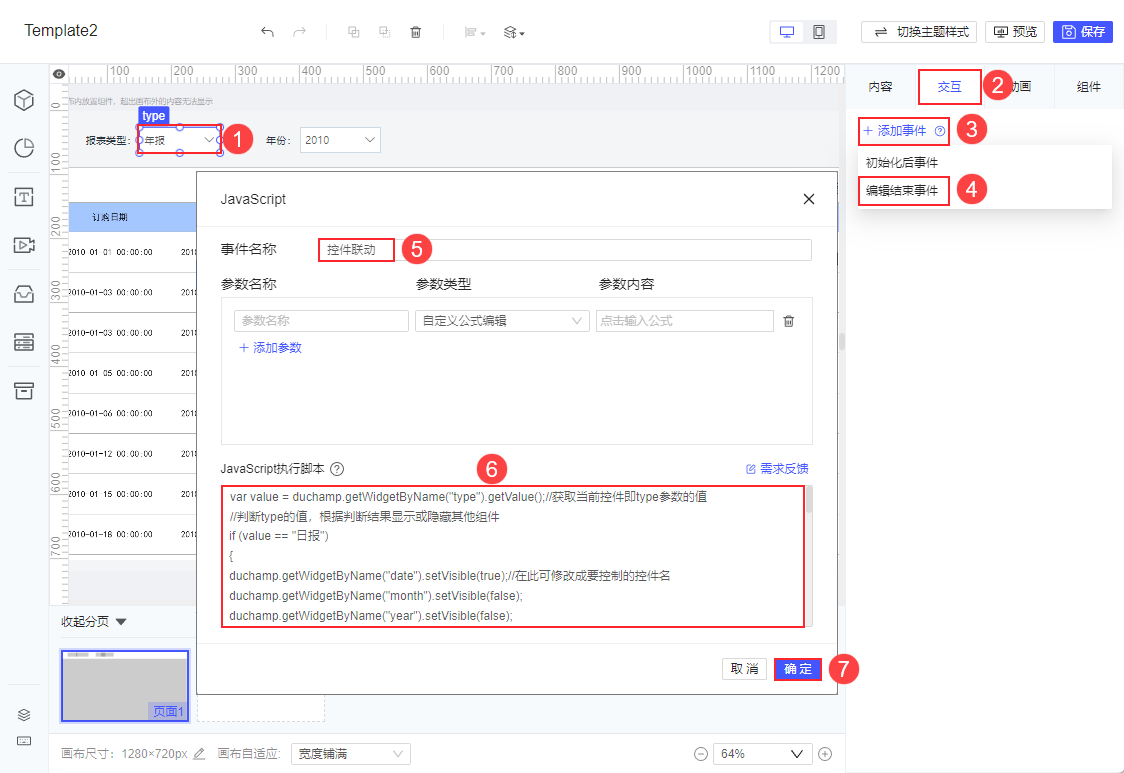Viewport: 1124px width, 773px height.
Task: Click the 确定 confirm button in the dialog
Action: coord(797,669)
